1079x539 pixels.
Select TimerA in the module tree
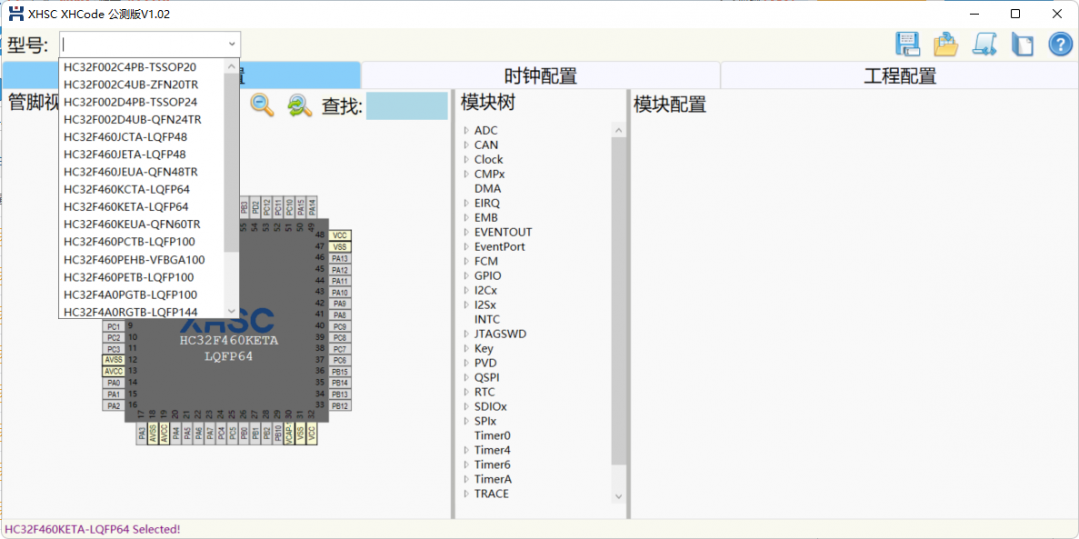[x=493, y=479]
